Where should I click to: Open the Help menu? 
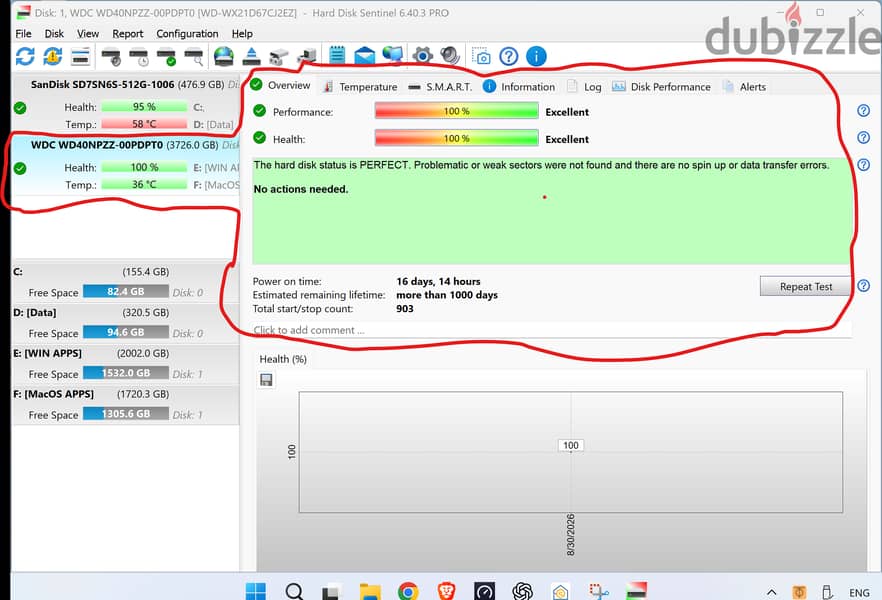click(x=242, y=34)
